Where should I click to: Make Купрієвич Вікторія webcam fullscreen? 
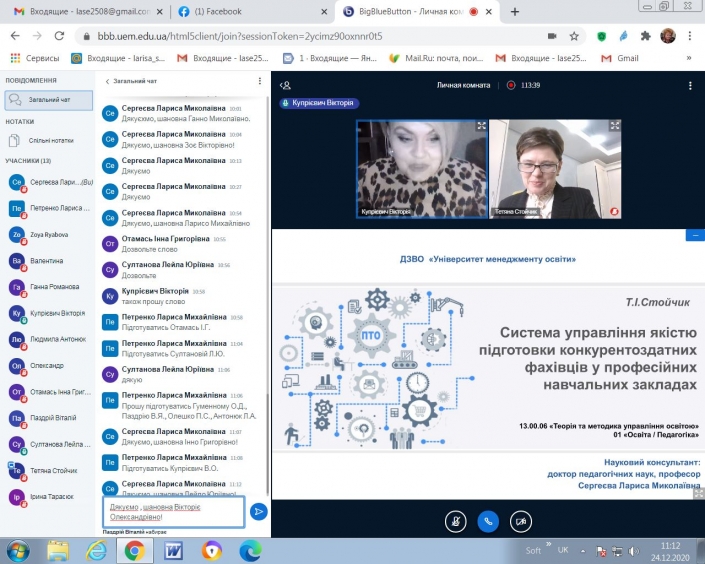tap(481, 126)
